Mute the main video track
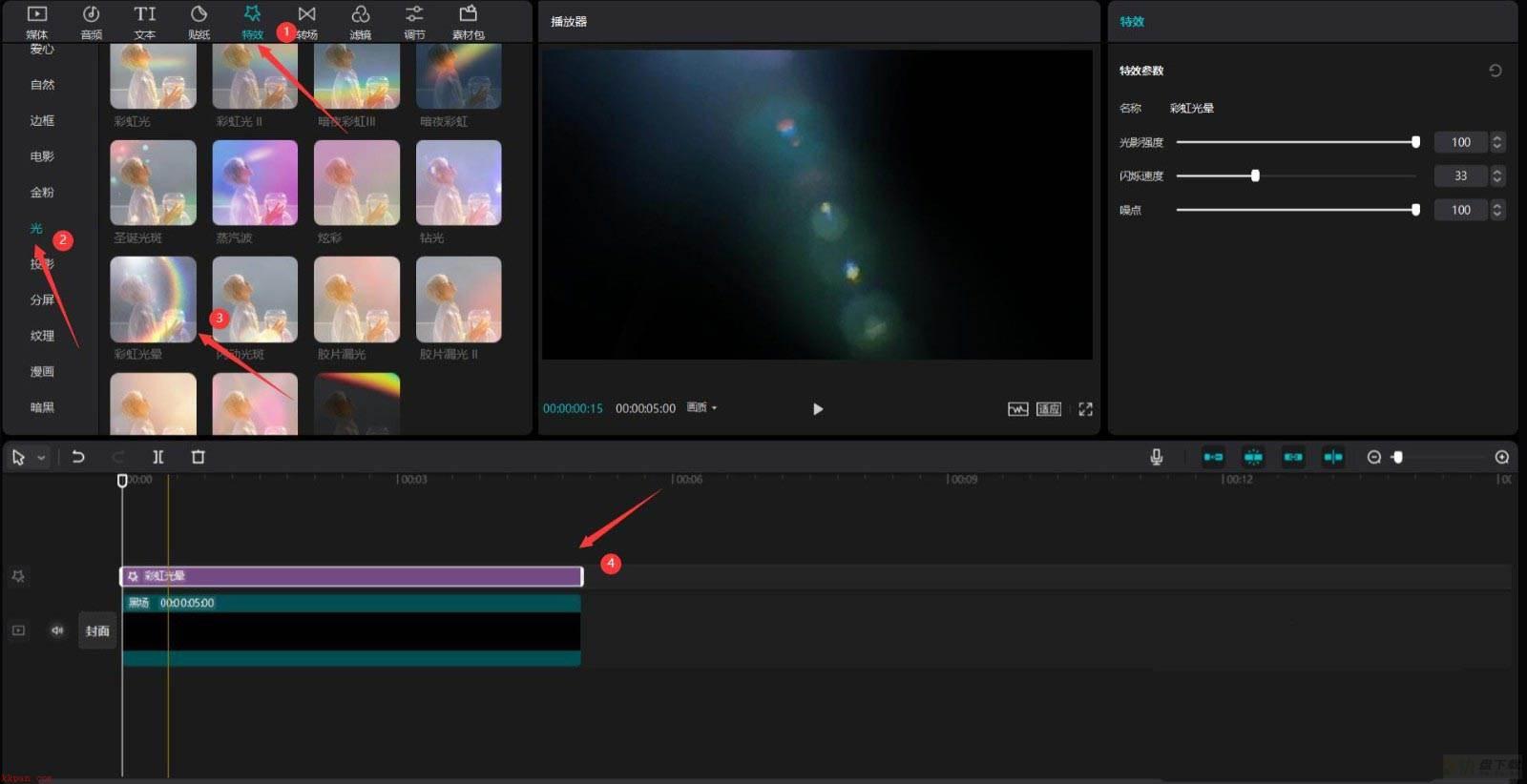This screenshot has height=784, width=1527. click(57, 630)
